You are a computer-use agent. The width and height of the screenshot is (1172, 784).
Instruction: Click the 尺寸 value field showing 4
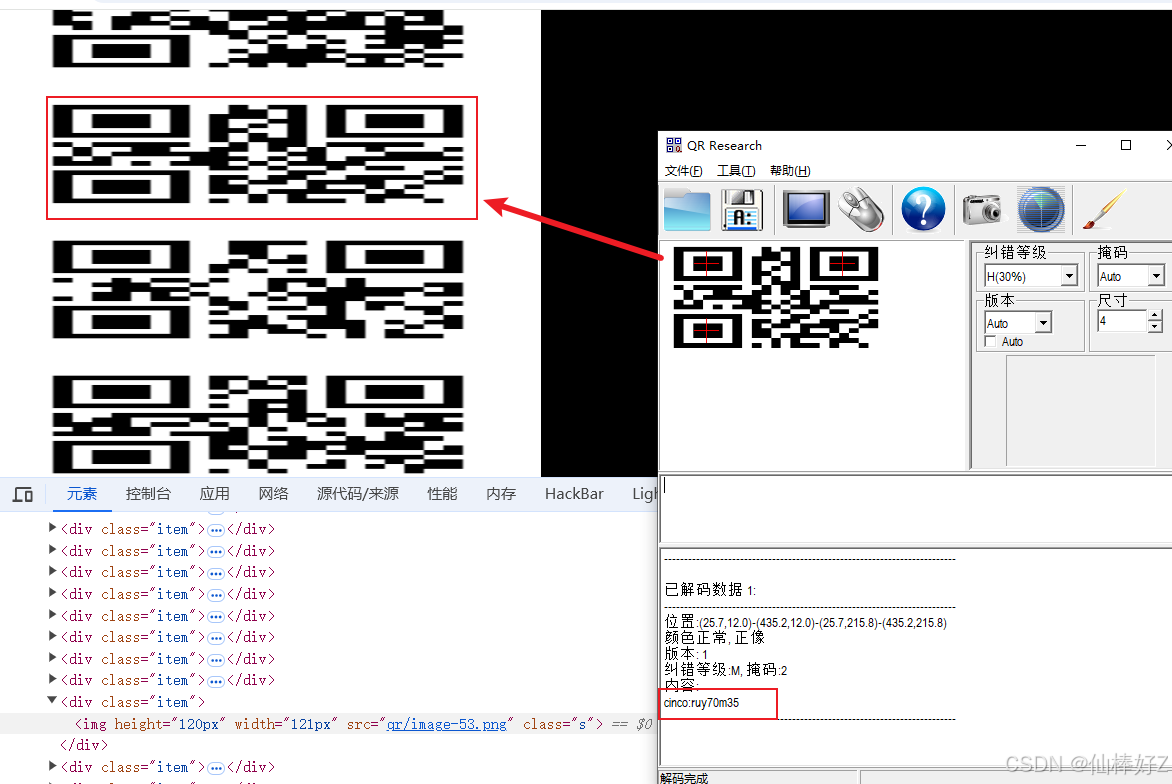tap(1122, 321)
